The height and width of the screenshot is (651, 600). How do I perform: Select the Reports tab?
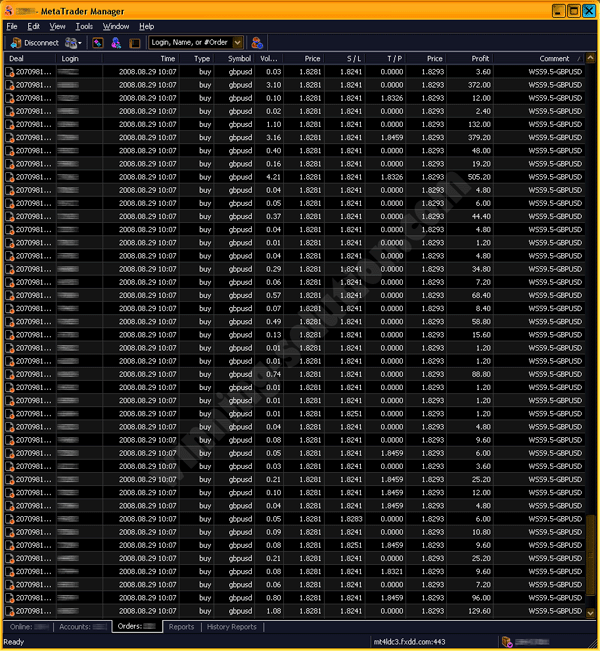[181, 627]
